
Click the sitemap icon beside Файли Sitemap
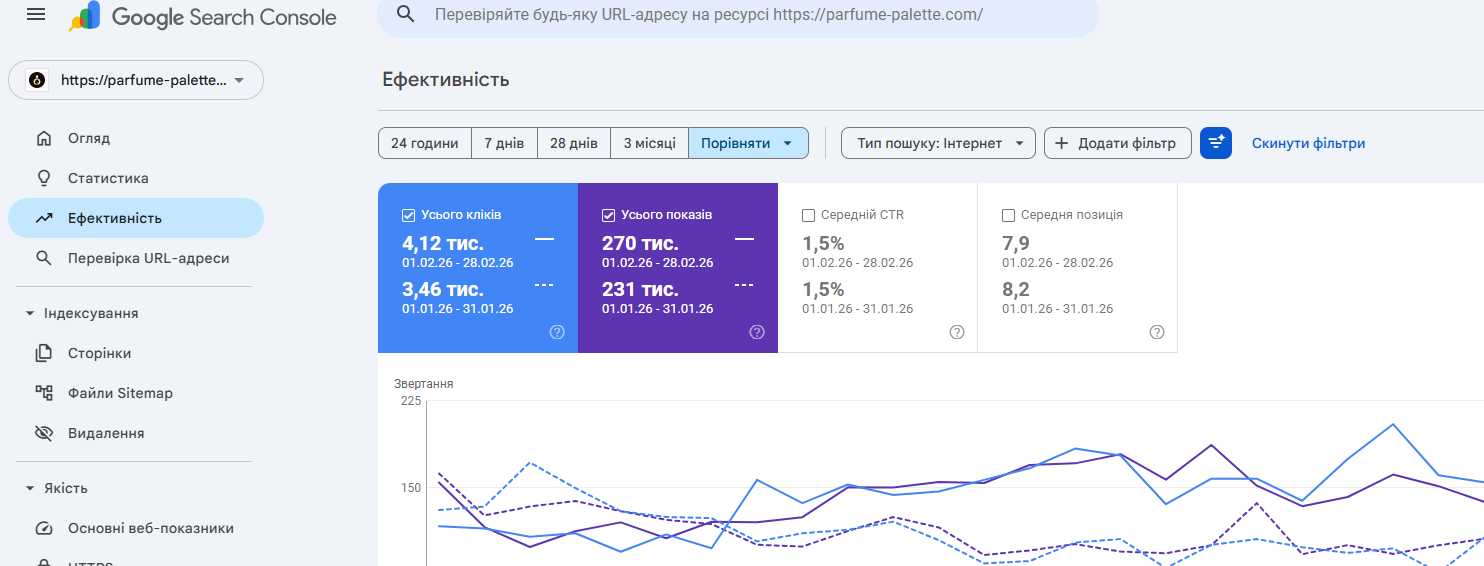coord(43,393)
